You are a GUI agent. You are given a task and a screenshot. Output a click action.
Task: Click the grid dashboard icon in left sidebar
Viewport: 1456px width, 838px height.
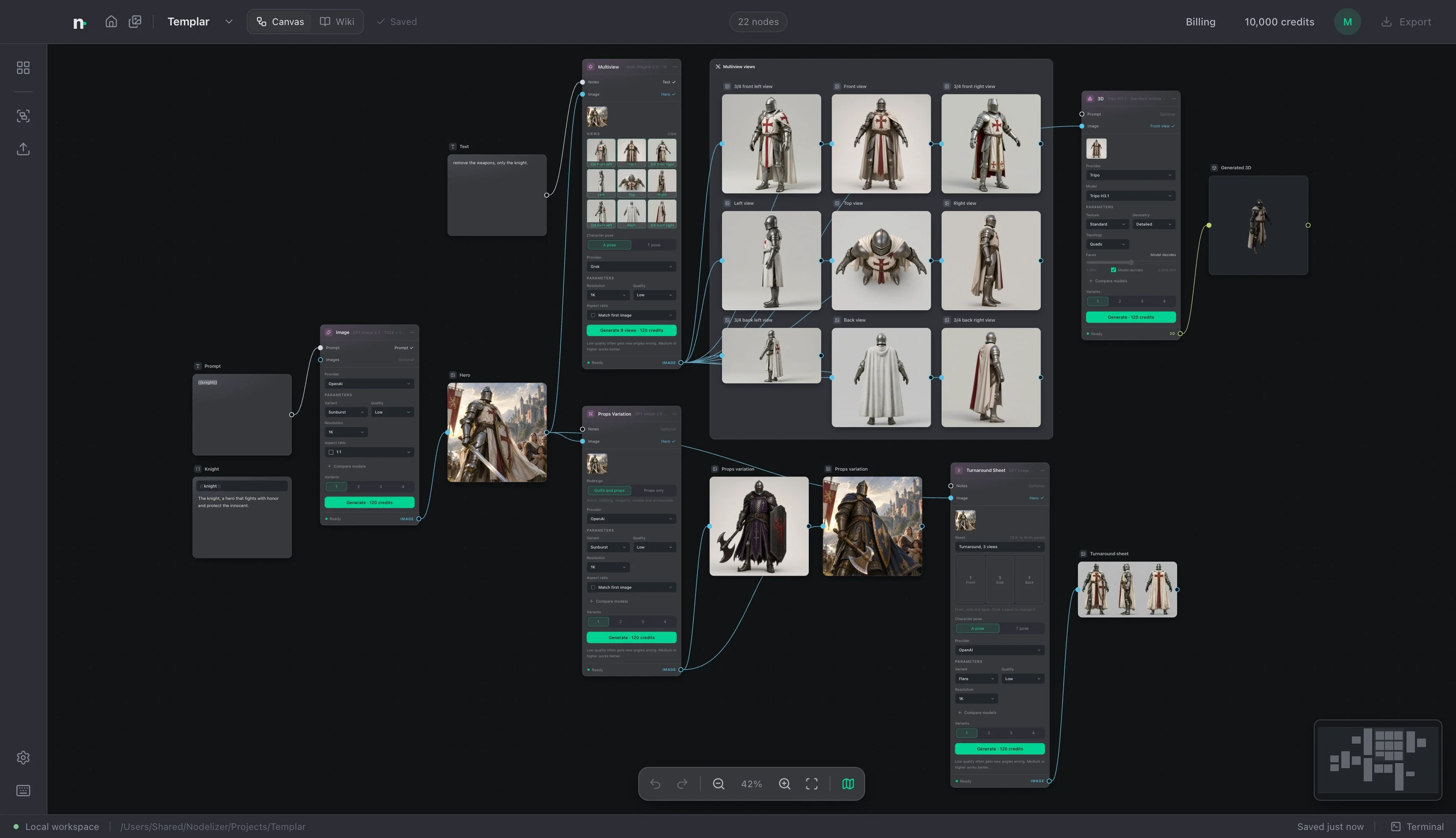tap(23, 68)
